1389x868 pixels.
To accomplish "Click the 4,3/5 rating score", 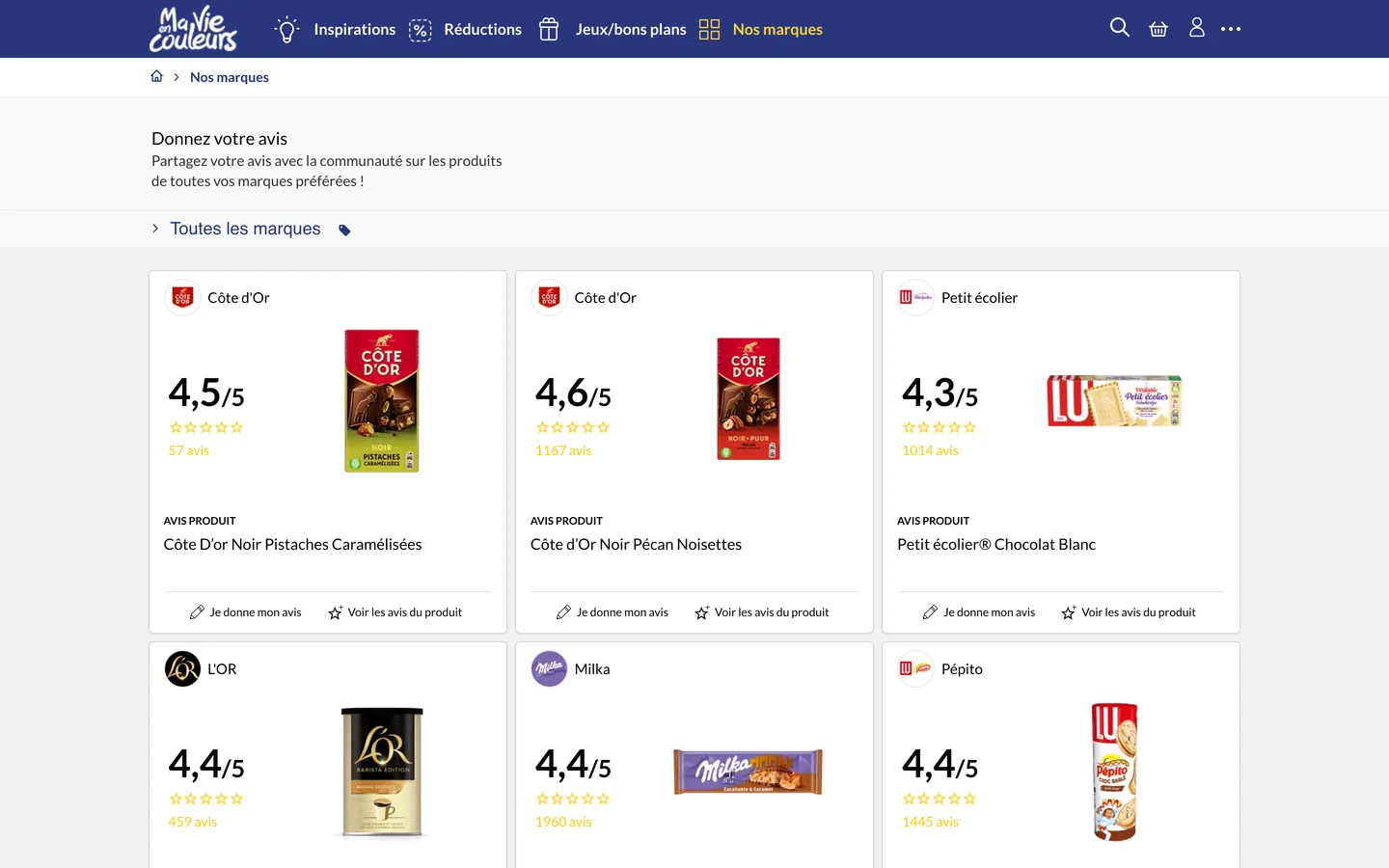I will tap(940, 393).
